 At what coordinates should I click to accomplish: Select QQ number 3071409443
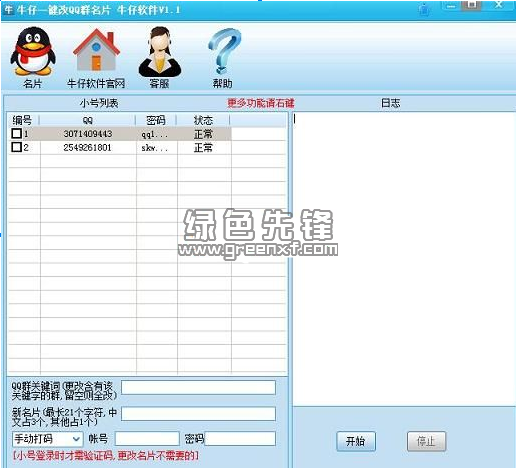click(x=88, y=134)
